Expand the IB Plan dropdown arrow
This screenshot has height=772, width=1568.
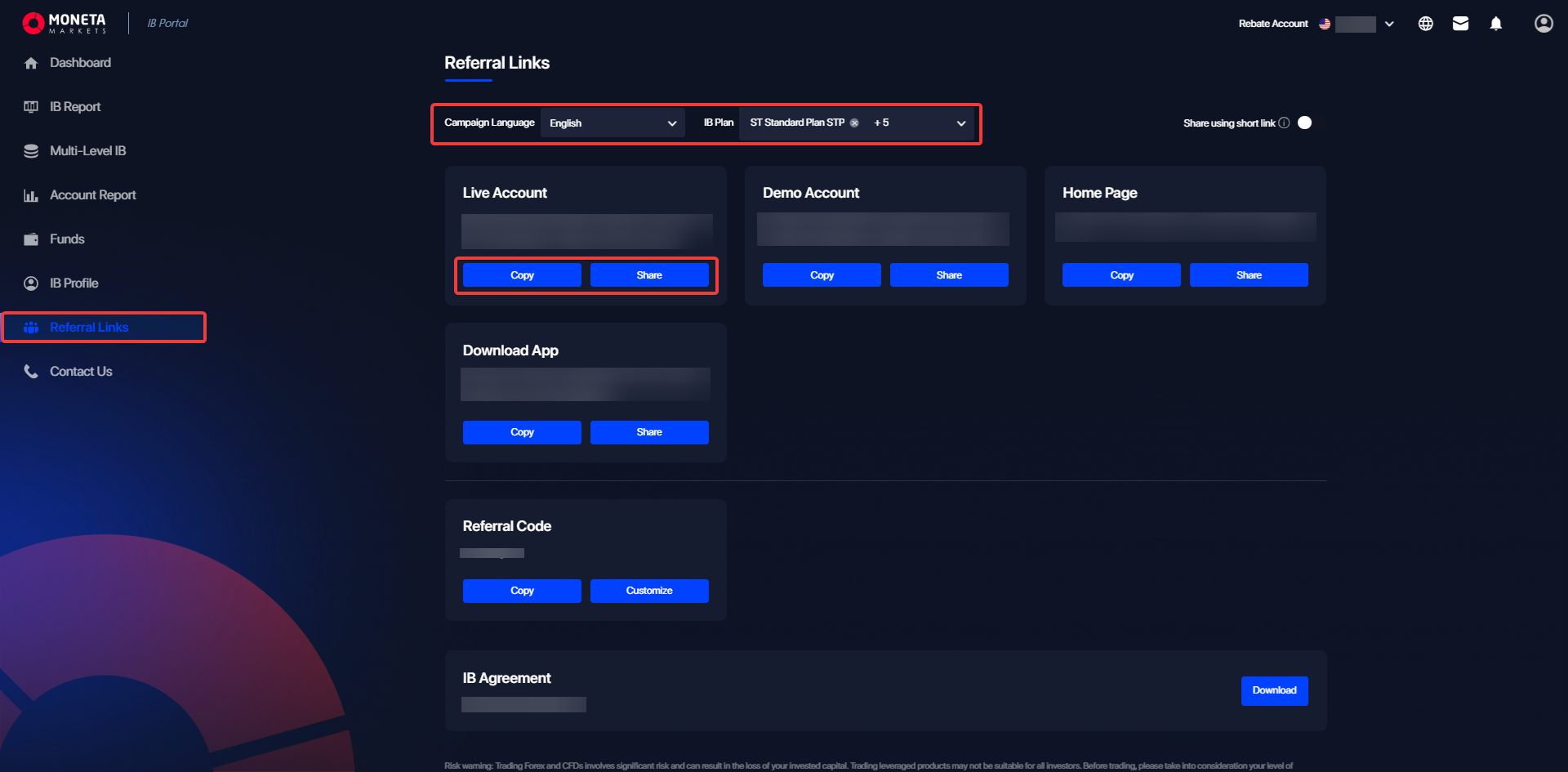(x=961, y=123)
